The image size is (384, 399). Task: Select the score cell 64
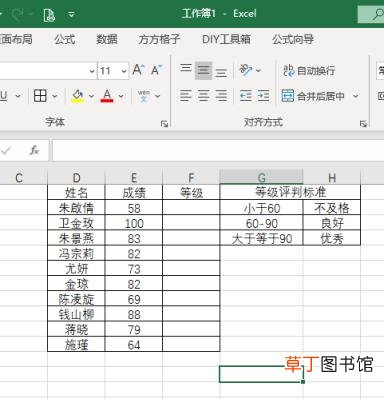(134, 345)
